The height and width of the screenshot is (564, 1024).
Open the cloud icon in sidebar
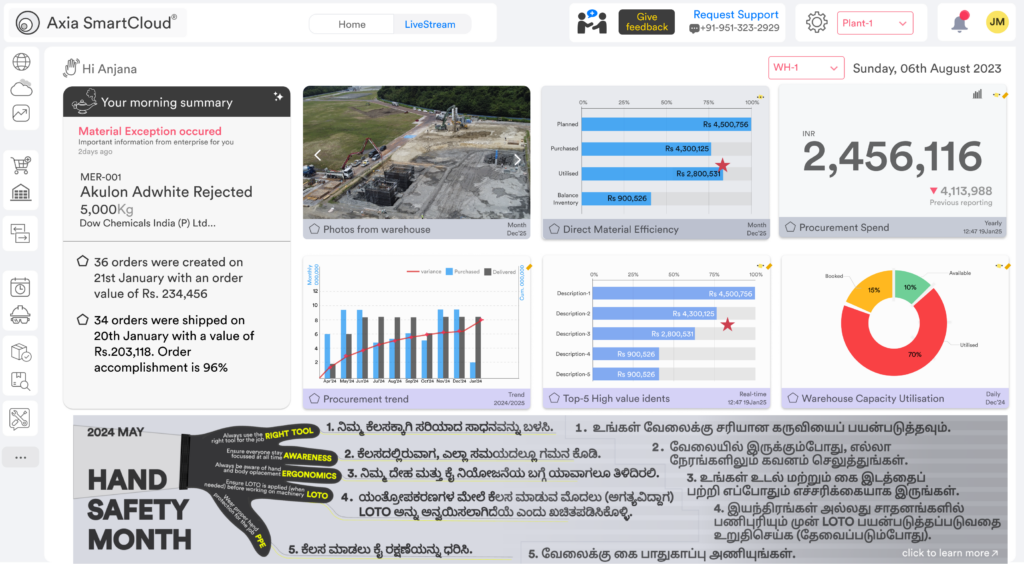point(21,88)
